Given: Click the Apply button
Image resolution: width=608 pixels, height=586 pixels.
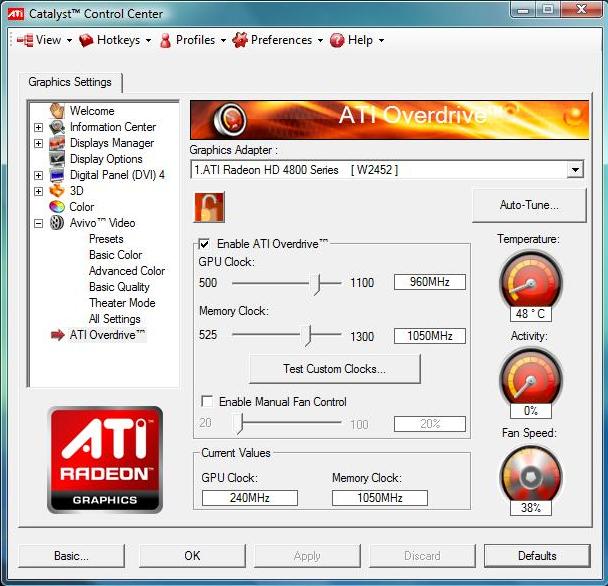Looking at the screenshot, I should [x=307, y=556].
